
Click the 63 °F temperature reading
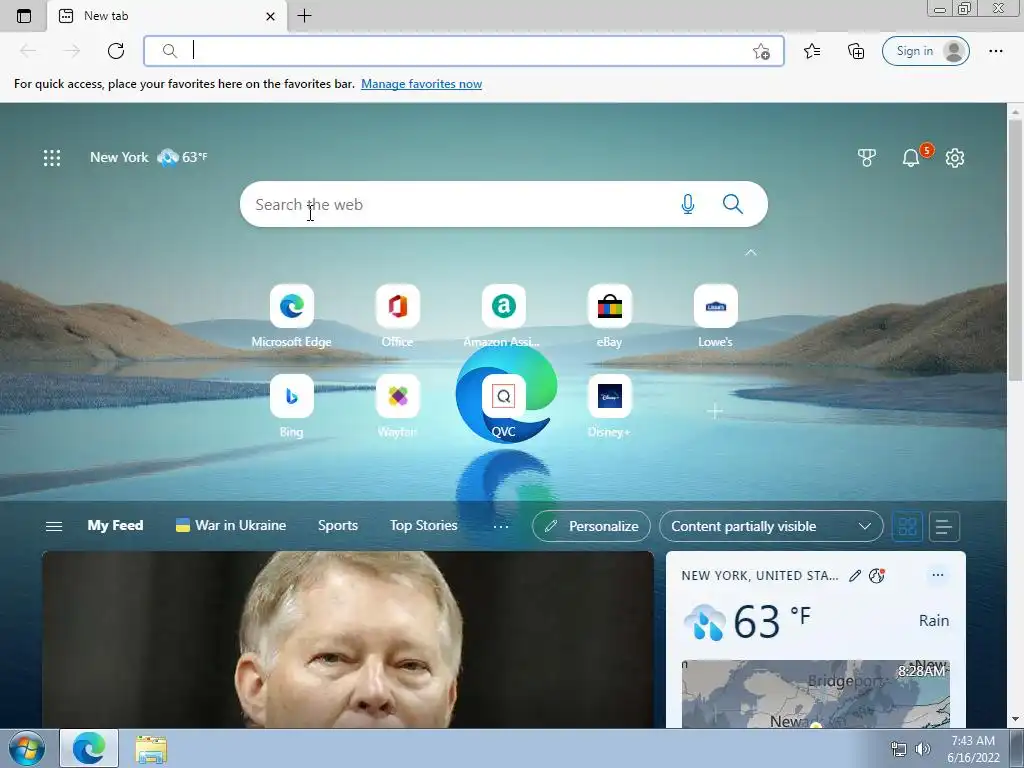click(x=772, y=620)
